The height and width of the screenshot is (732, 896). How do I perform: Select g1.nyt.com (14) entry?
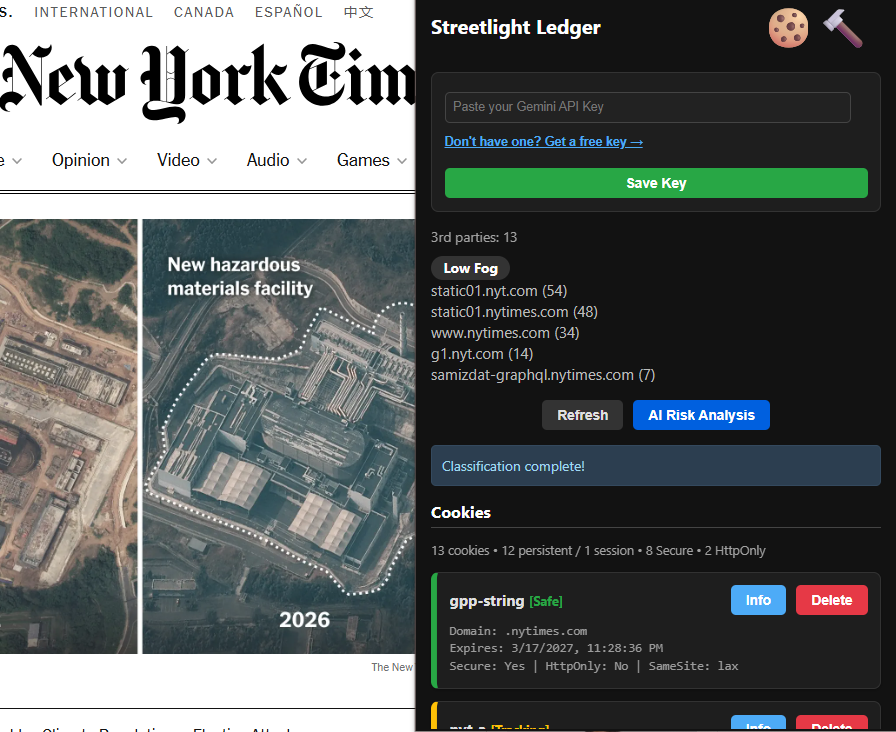pyautogui.click(x=482, y=354)
